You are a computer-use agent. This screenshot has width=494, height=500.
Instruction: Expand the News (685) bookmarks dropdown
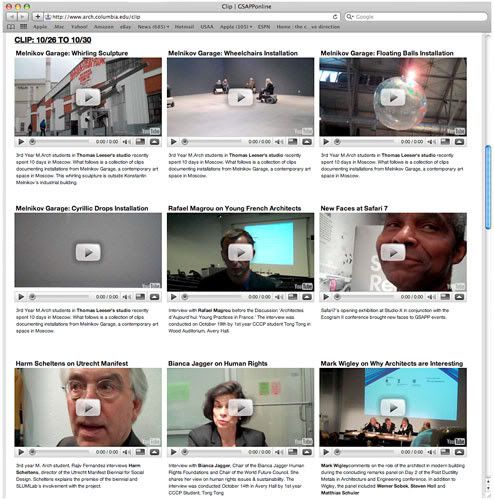[x=153, y=27]
